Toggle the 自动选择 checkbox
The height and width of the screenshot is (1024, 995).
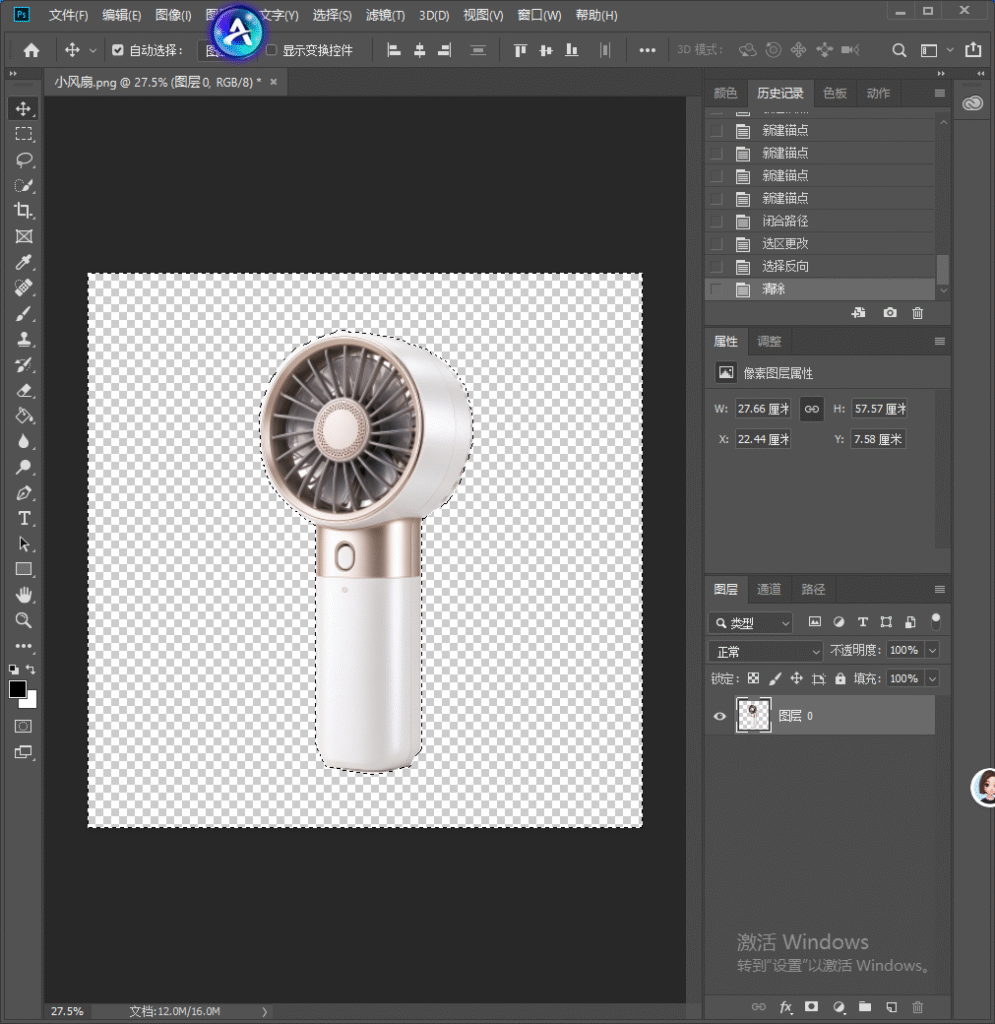[x=118, y=50]
